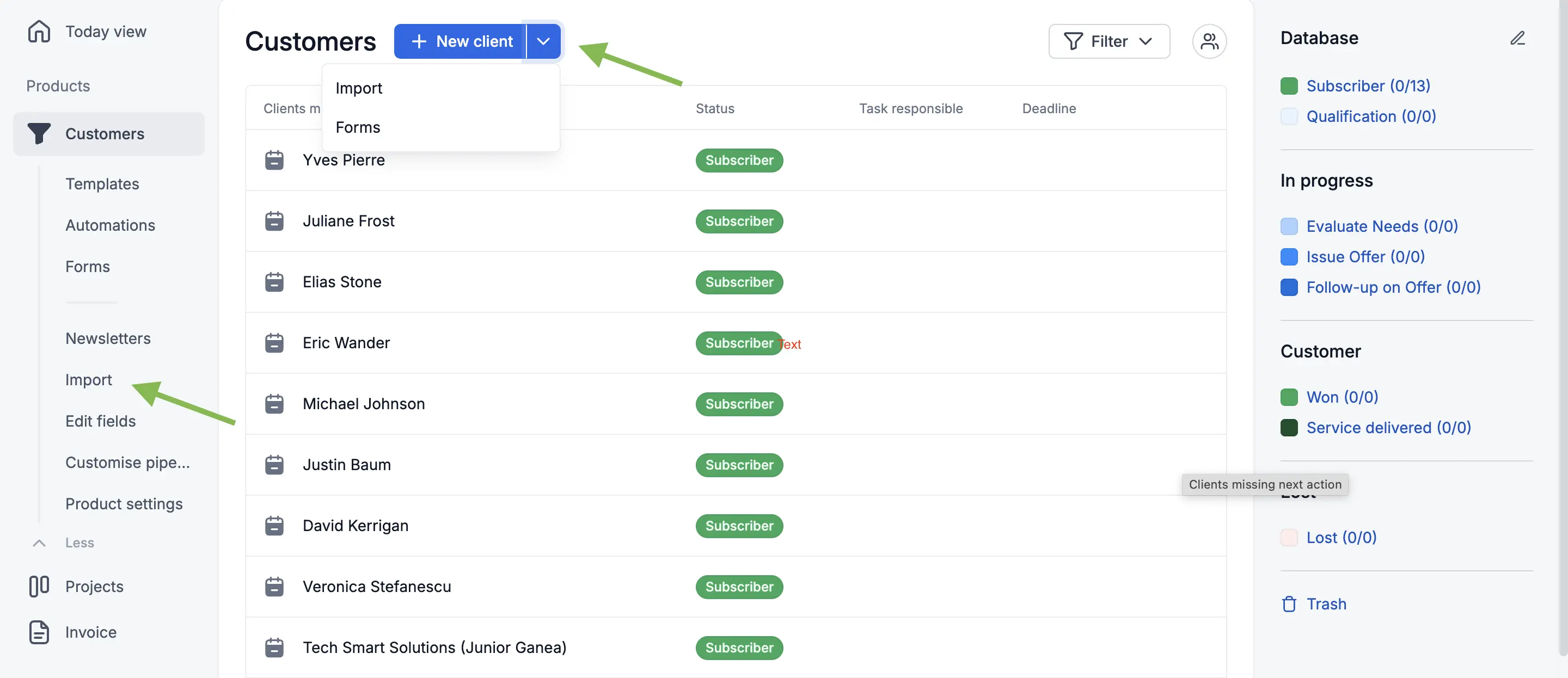Click the dark green Service delivered swatch
Screen dimensions: 1568x678
tap(1289, 427)
